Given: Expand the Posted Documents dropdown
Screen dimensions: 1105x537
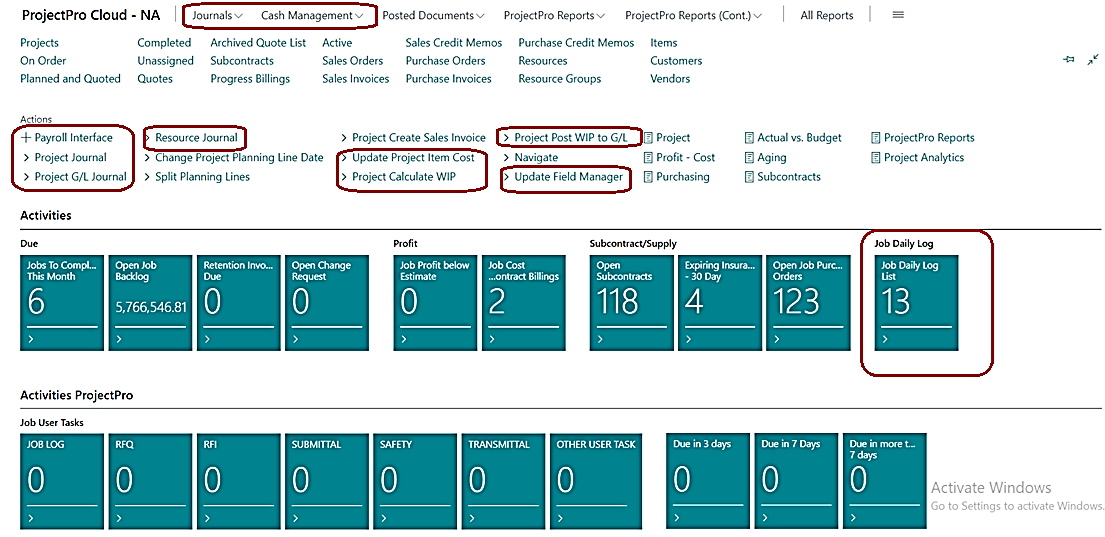Looking at the screenshot, I should click(433, 15).
